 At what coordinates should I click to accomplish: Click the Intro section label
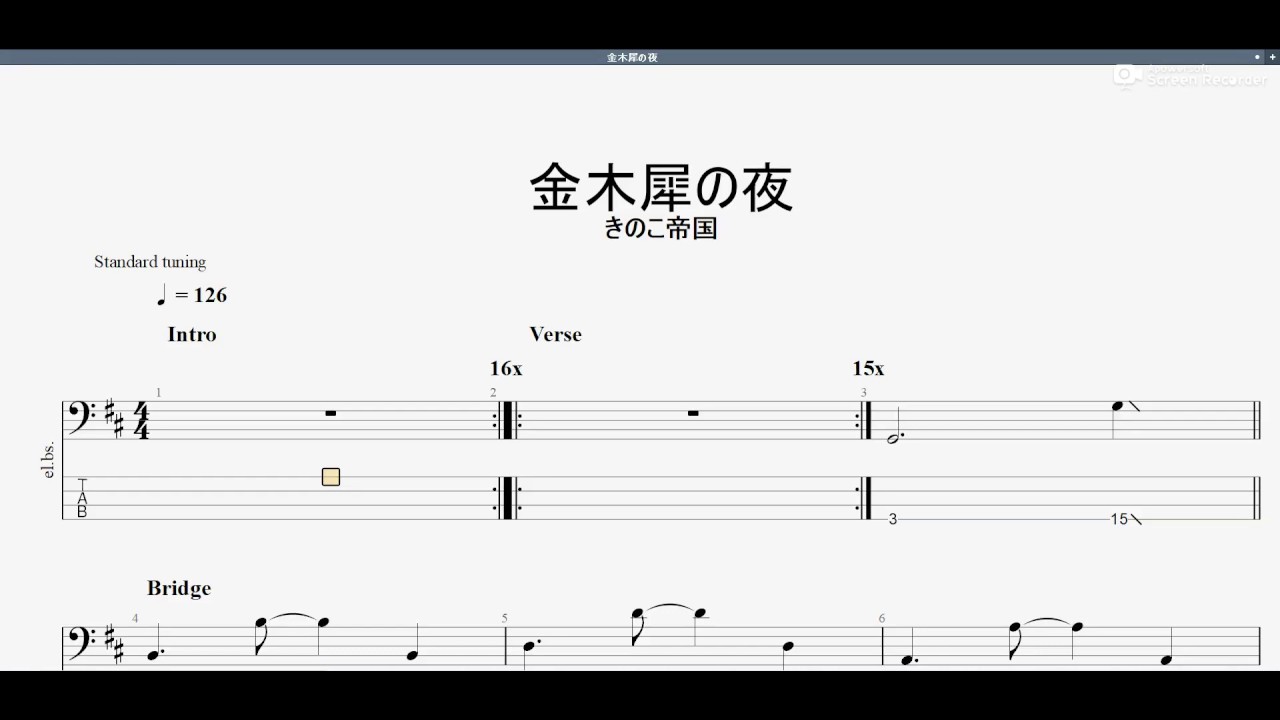(192, 334)
